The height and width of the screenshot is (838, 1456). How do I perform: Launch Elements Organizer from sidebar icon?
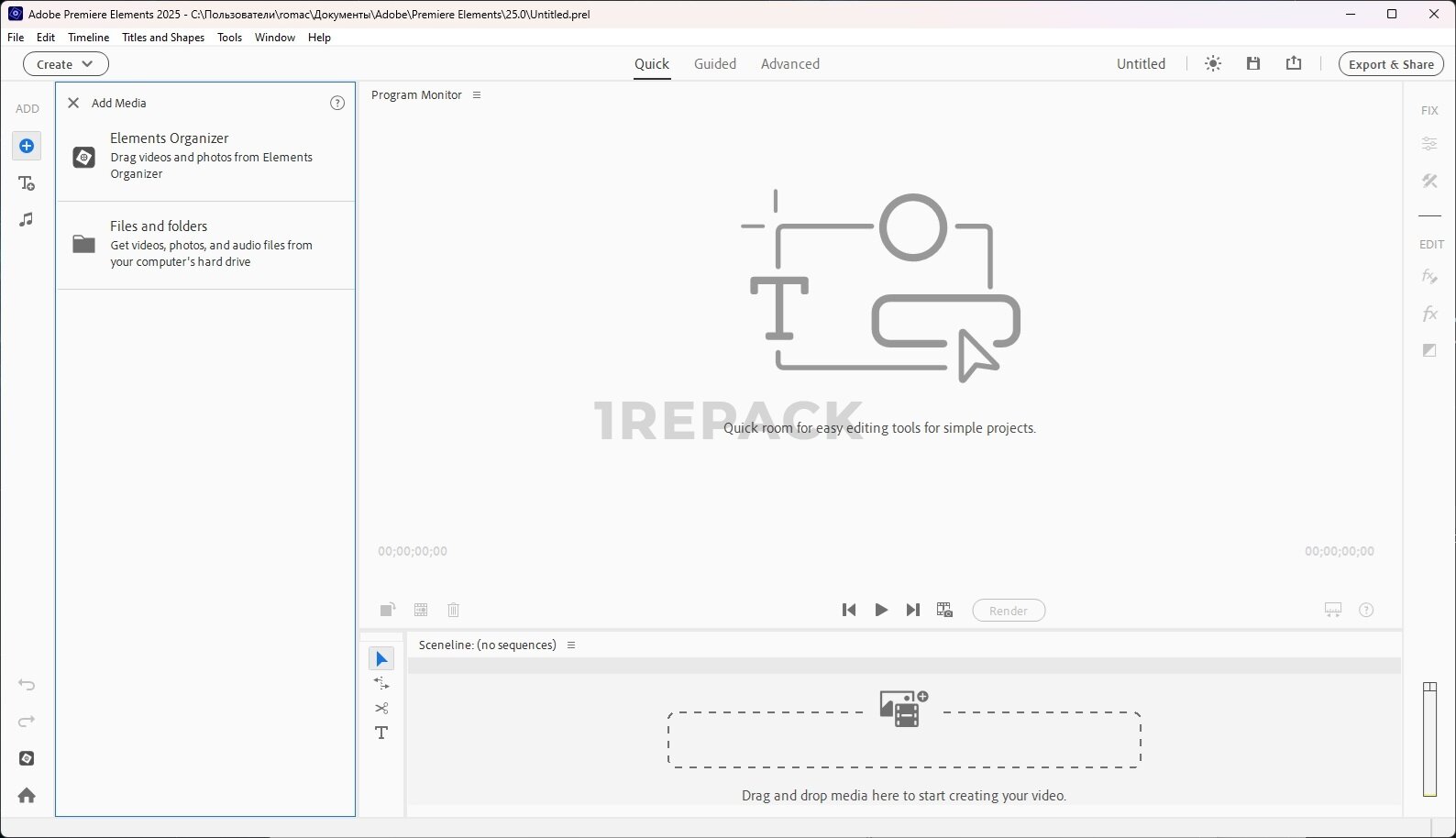[x=27, y=758]
